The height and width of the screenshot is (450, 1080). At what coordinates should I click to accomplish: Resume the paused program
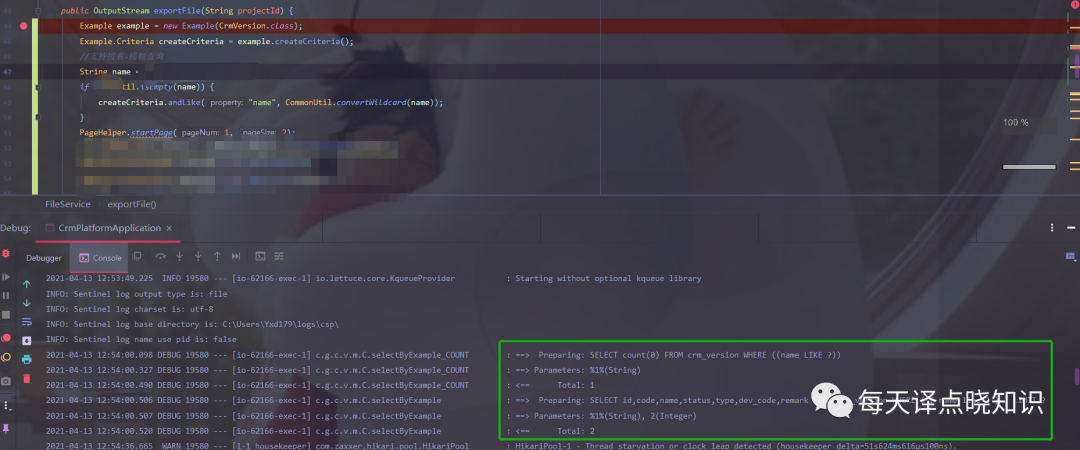6,276
